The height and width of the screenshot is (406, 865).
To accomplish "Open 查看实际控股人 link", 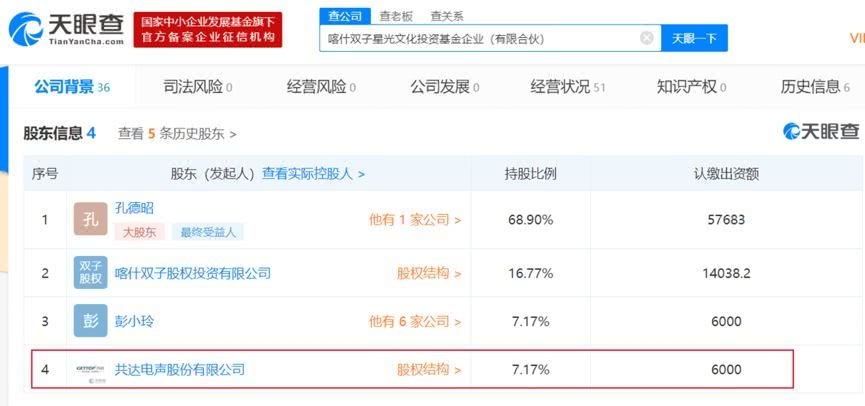I will [x=313, y=173].
